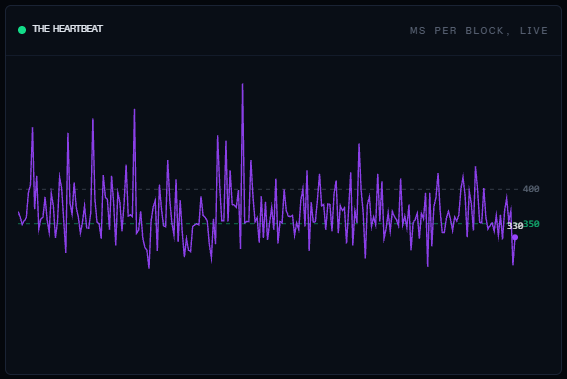Click the blank header space between title and units
The image size is (567, 379).
[256, 30]
